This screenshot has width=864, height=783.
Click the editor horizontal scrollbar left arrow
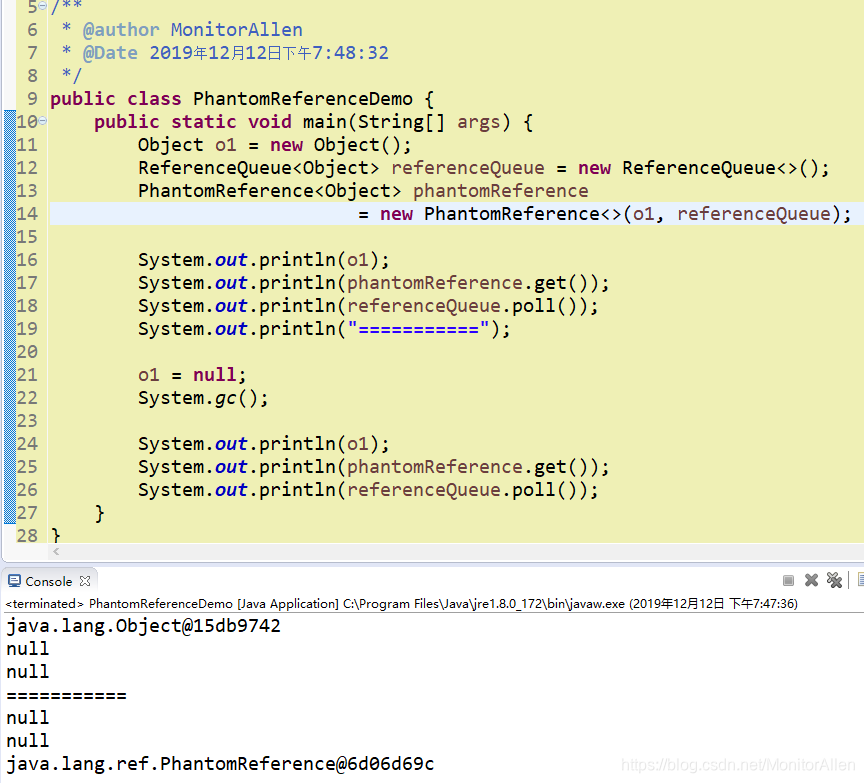56,551
